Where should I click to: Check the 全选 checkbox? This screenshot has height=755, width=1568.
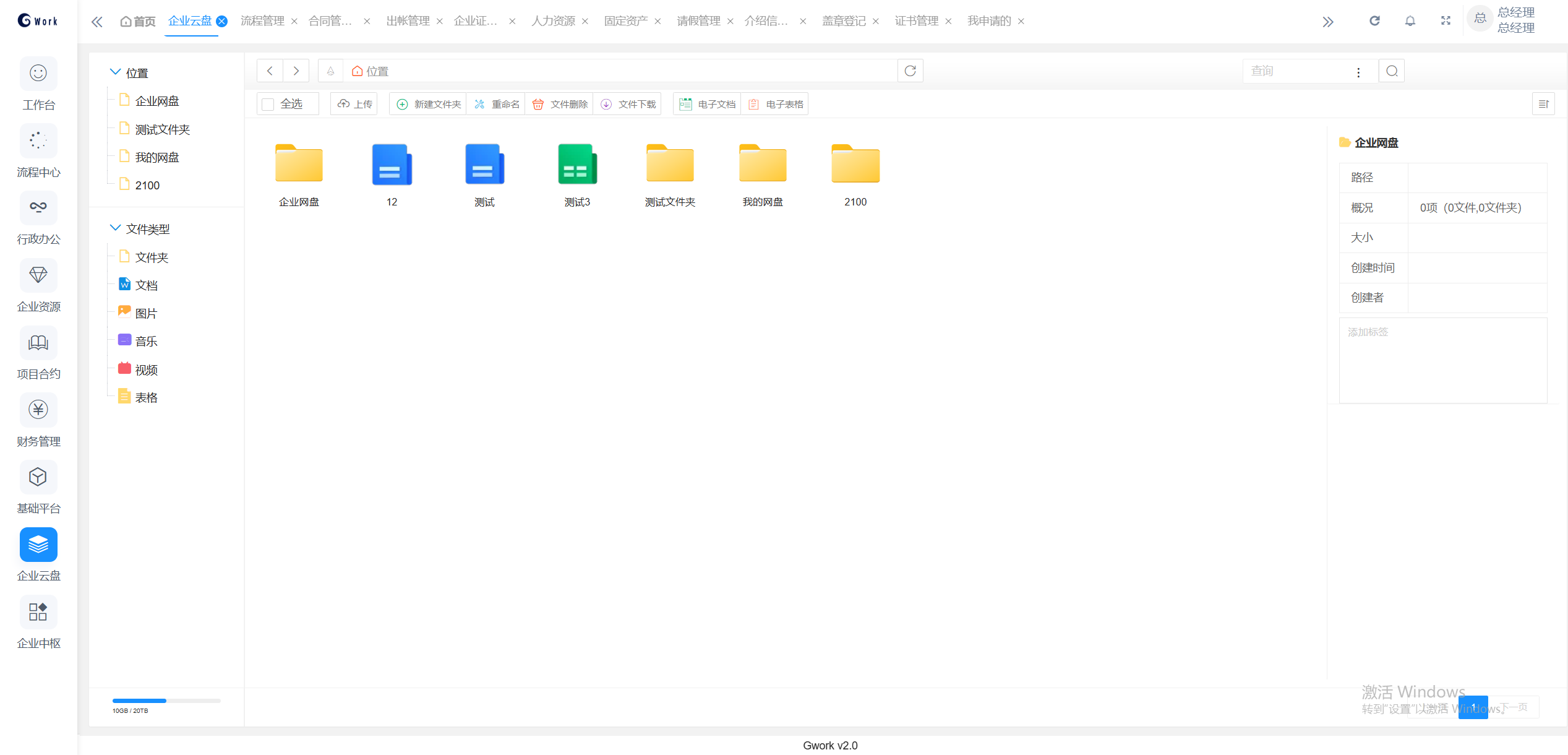pos(268,104)
